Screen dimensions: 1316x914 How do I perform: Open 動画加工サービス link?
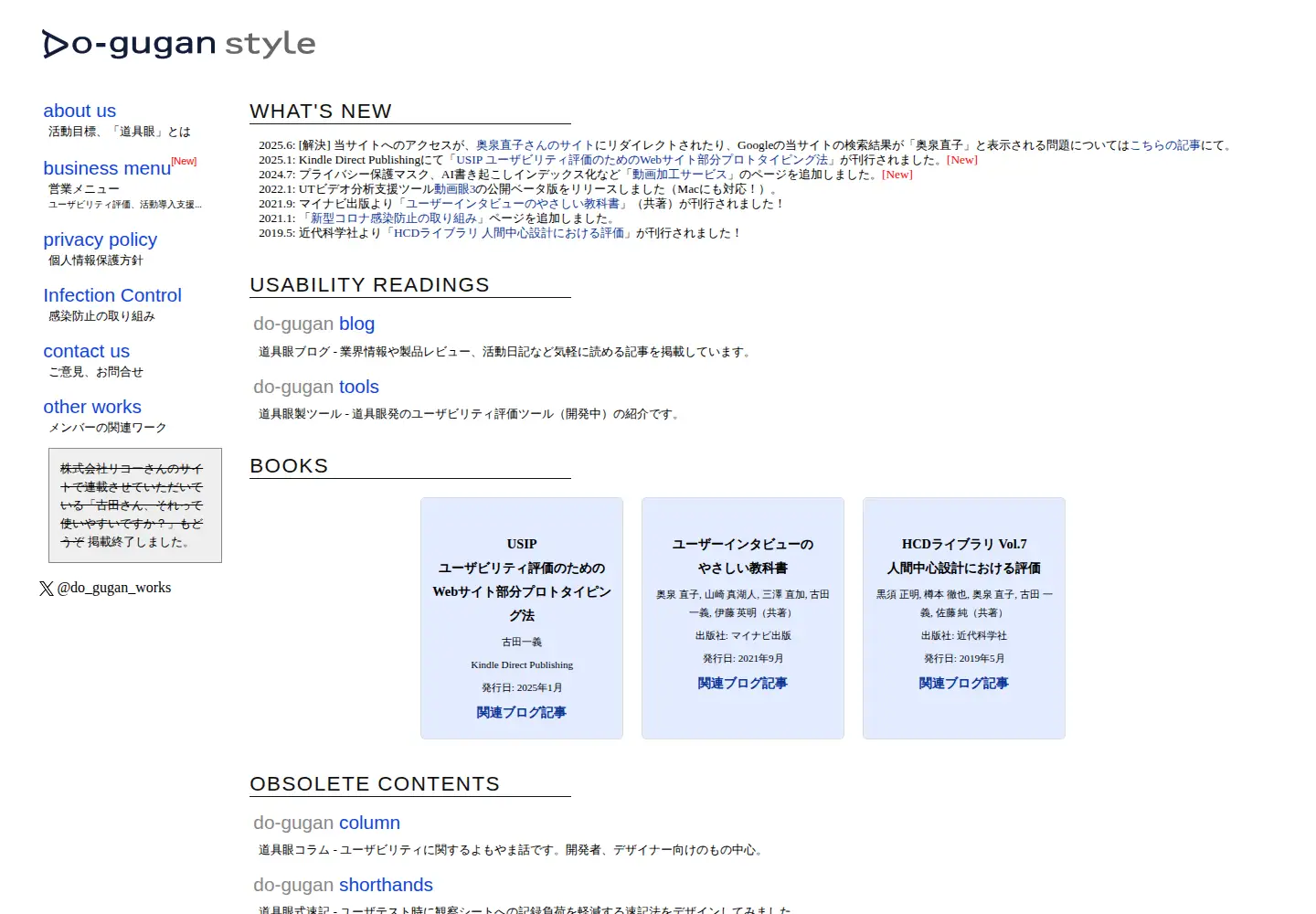pyautogui.click(x=679, y=175)
